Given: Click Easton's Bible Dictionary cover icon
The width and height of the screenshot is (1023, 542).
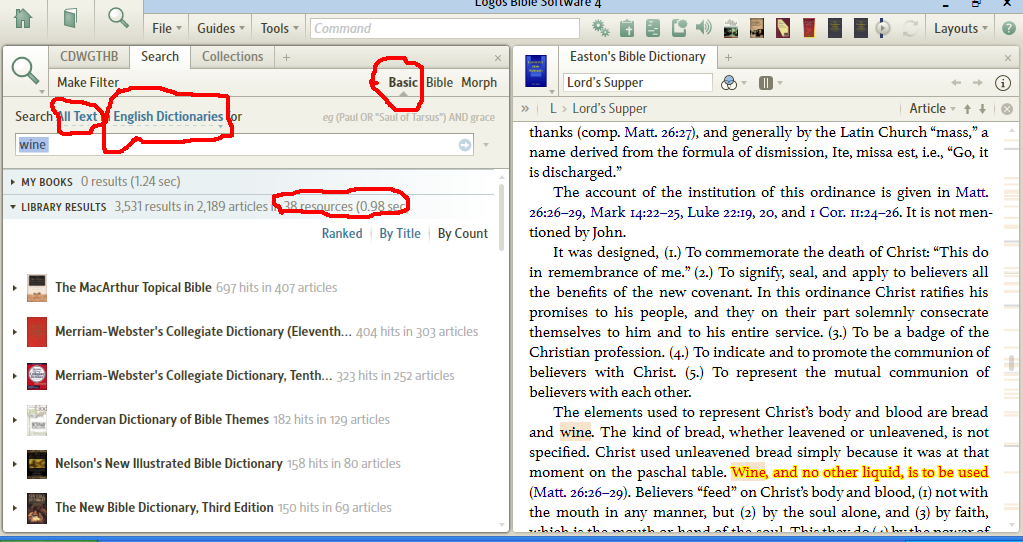Looking at the screenshot, I should click(536, 70).
